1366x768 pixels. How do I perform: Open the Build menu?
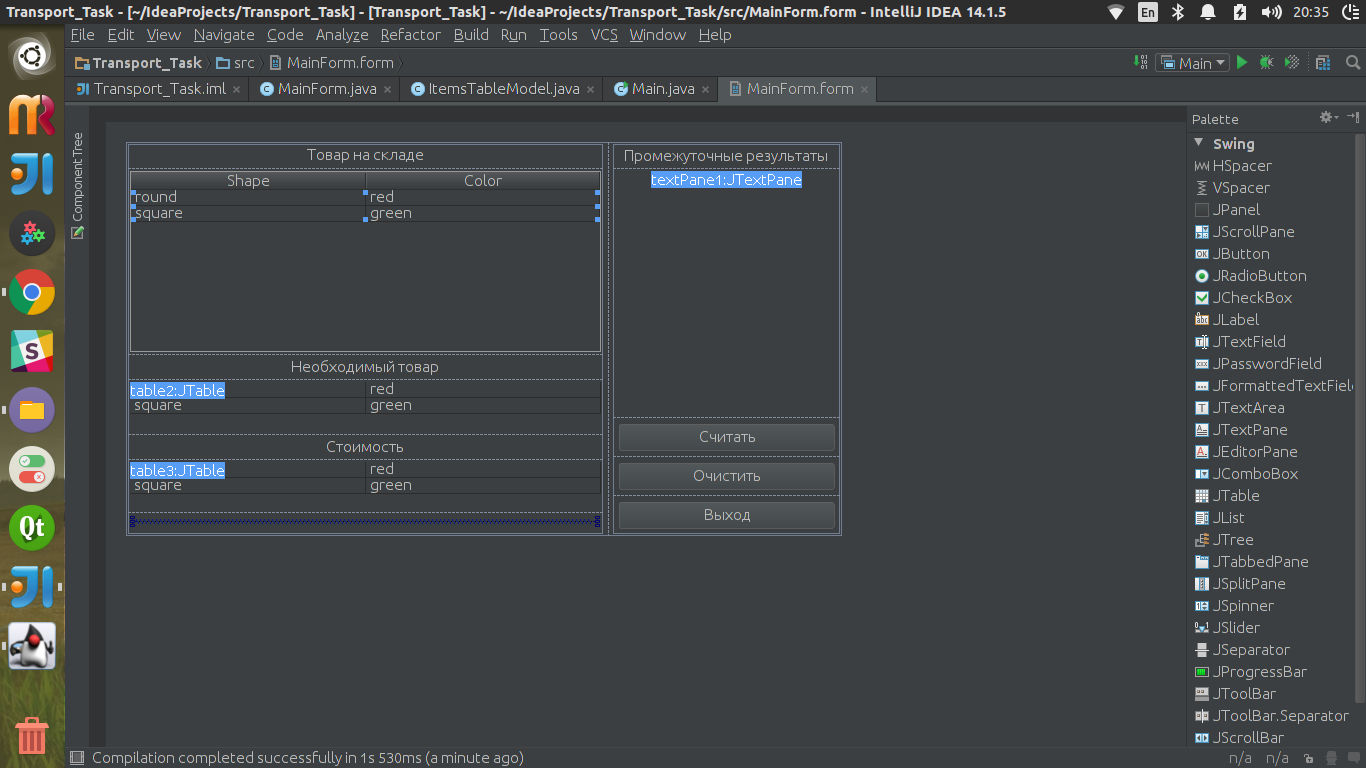click(471, 35)
